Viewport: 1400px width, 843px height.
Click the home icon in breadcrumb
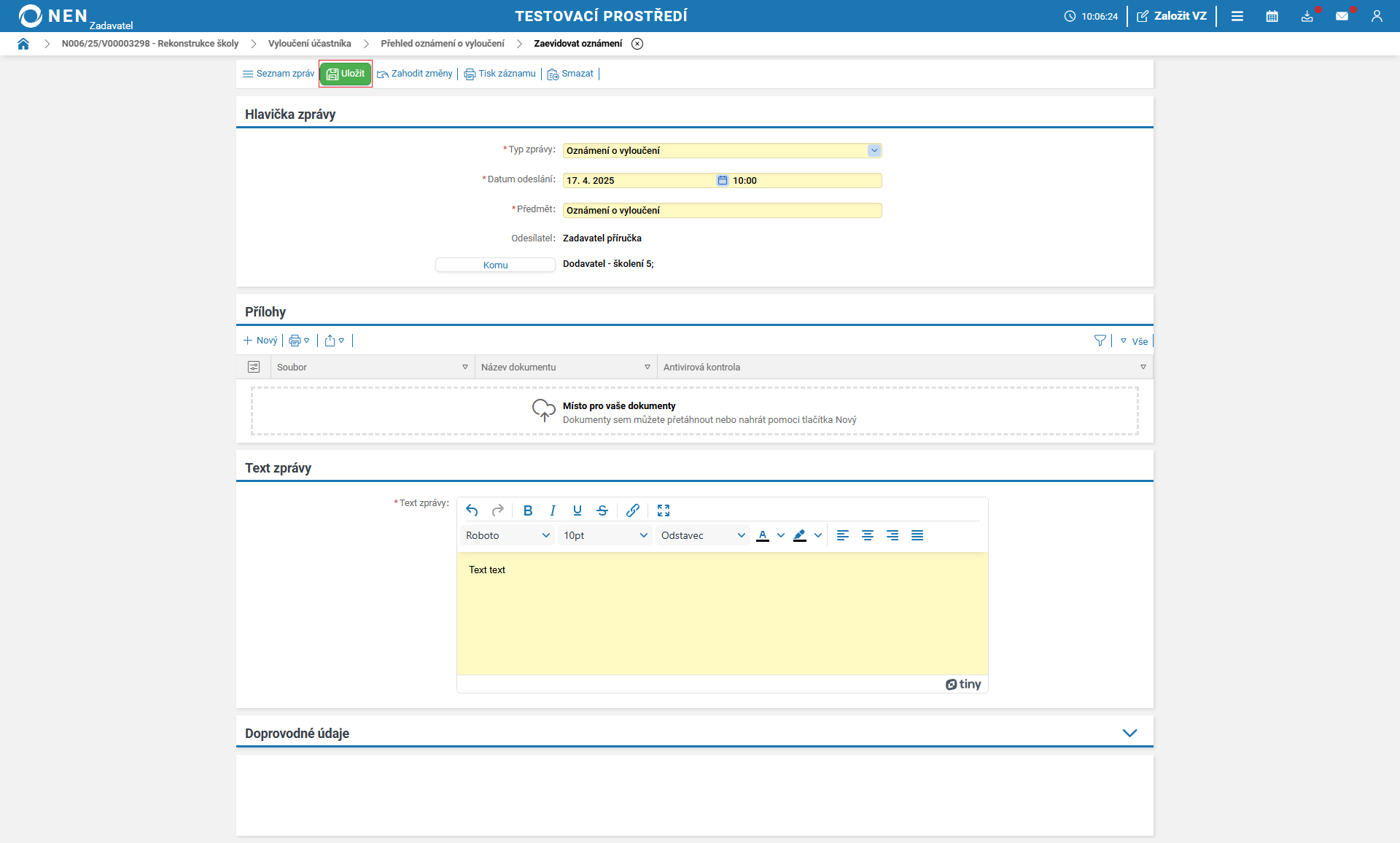(23, 44)
